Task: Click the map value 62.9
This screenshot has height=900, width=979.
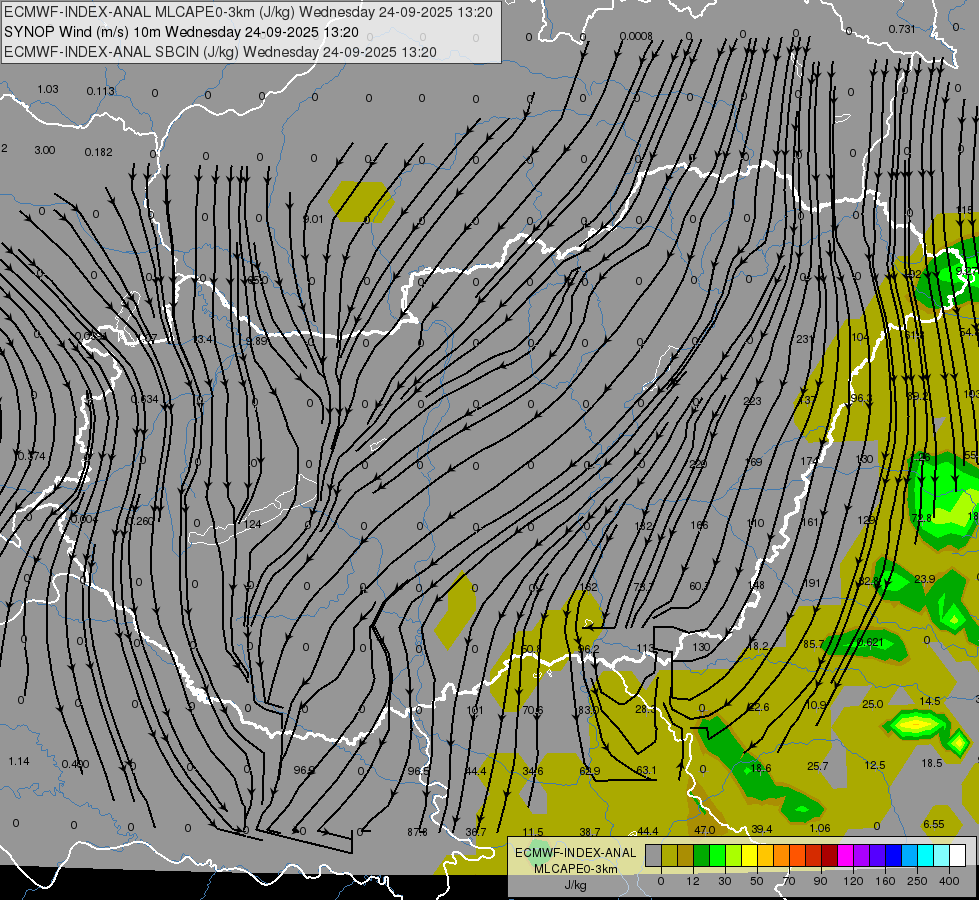Action: point(589,771)
